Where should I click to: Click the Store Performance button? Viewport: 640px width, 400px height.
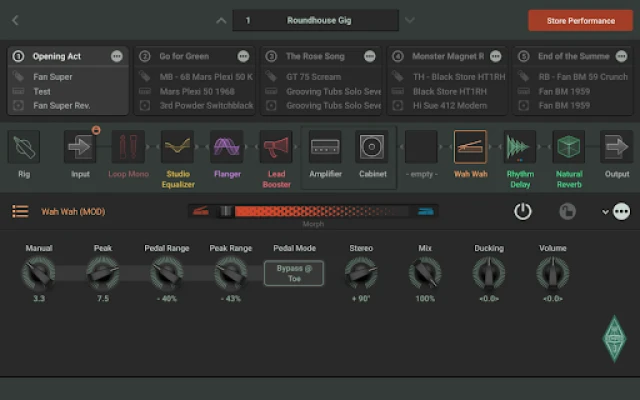pyautogui.click(x=580, y=20)
